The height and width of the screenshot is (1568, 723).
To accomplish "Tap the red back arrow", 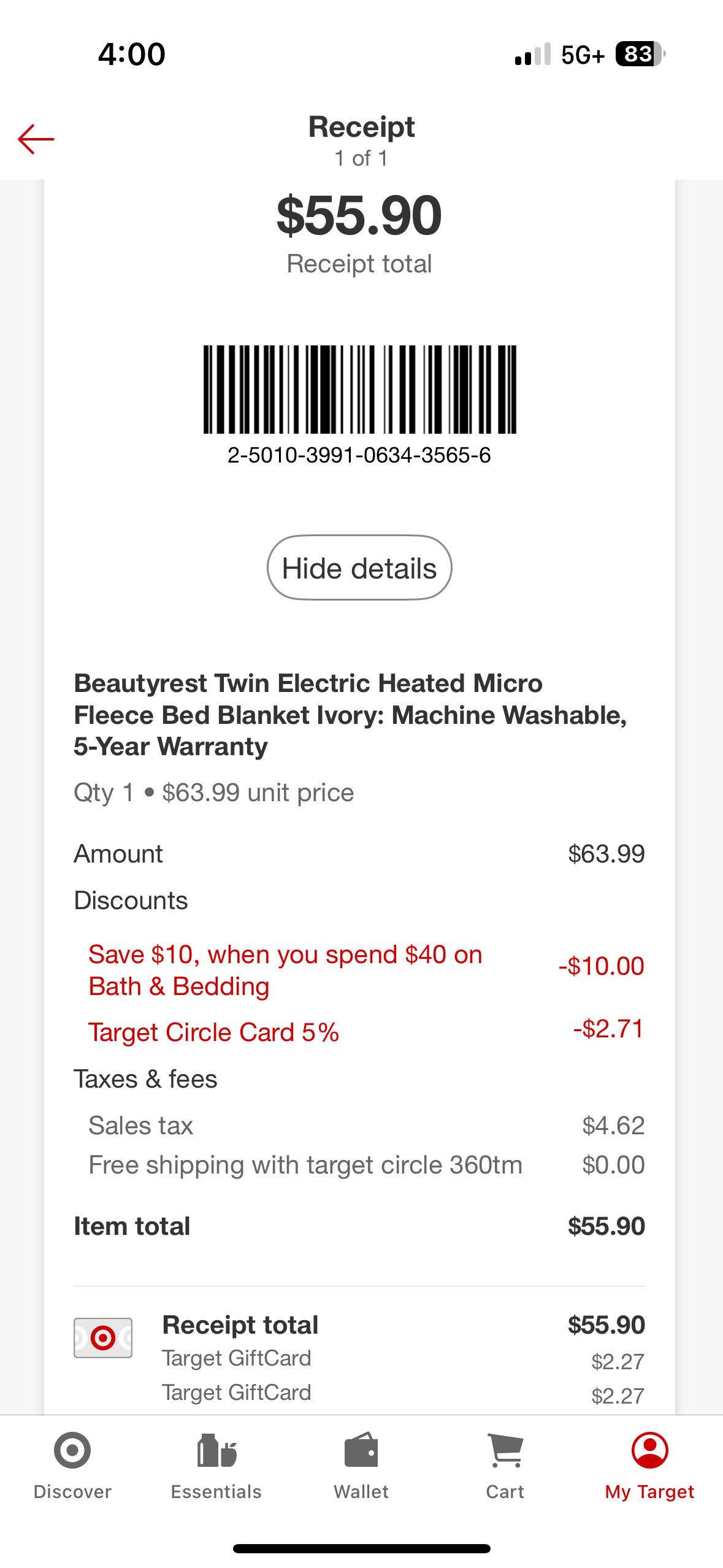I will [x=36, y=139].
